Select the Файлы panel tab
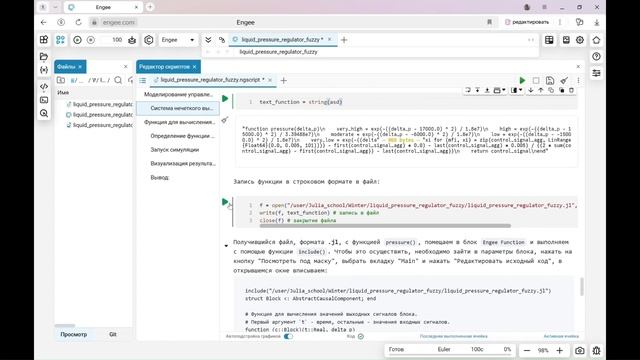This screenshot has height=360, width=640. (70, 67)
